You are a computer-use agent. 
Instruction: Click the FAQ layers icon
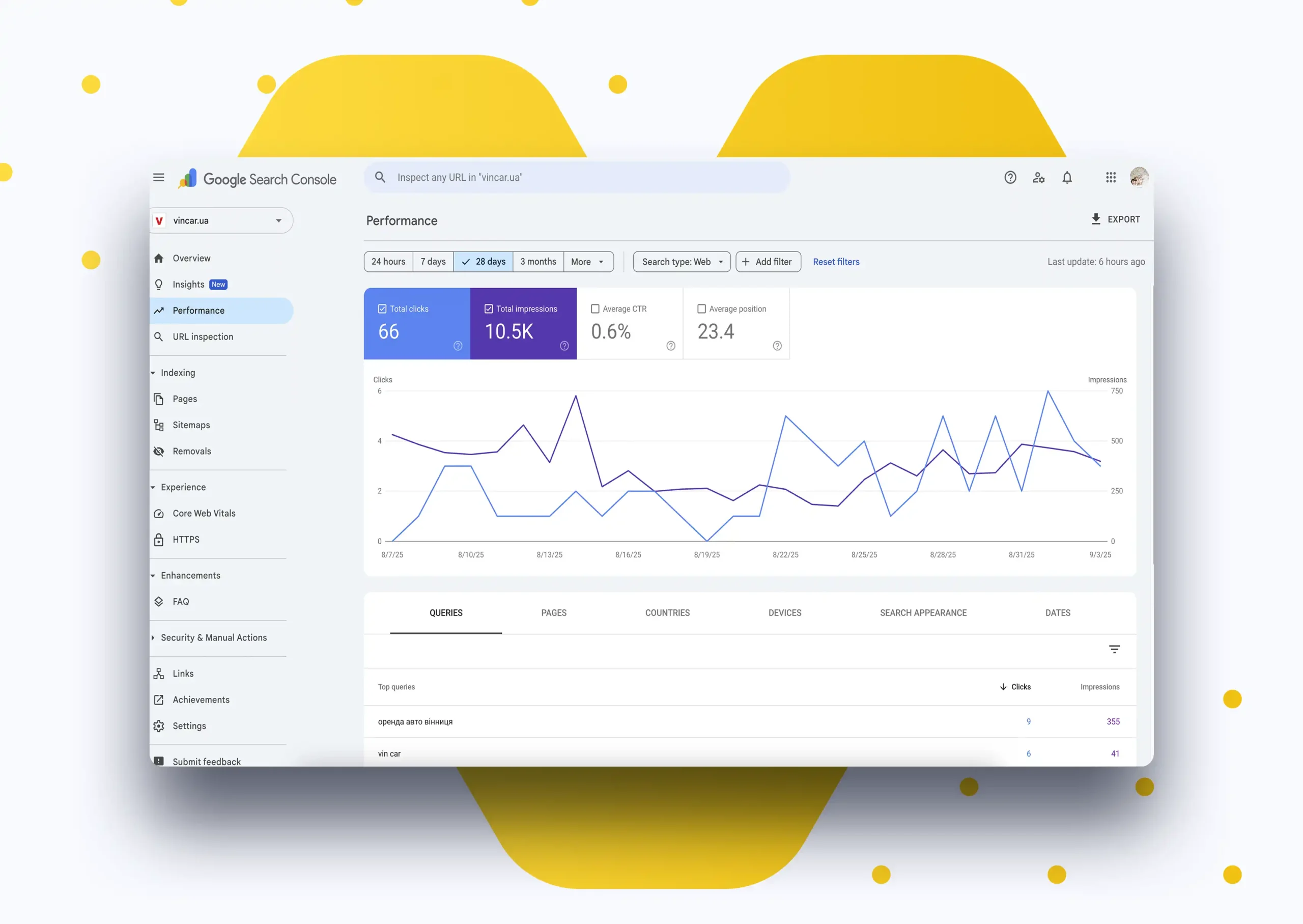click(x=159, y=601)
